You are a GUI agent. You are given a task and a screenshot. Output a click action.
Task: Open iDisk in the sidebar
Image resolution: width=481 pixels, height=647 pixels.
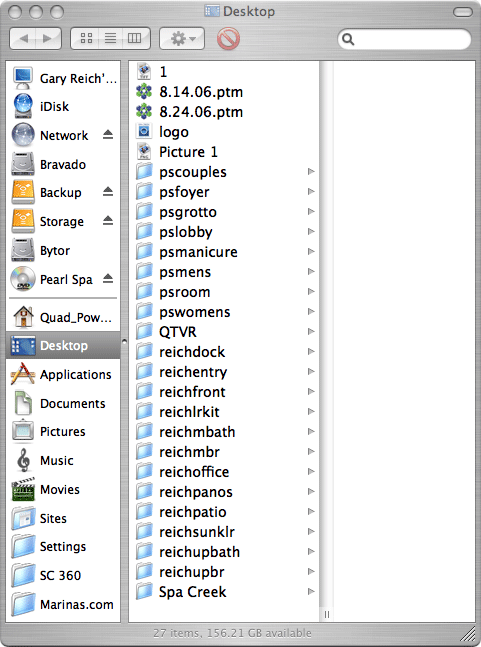tap(64, 106)
